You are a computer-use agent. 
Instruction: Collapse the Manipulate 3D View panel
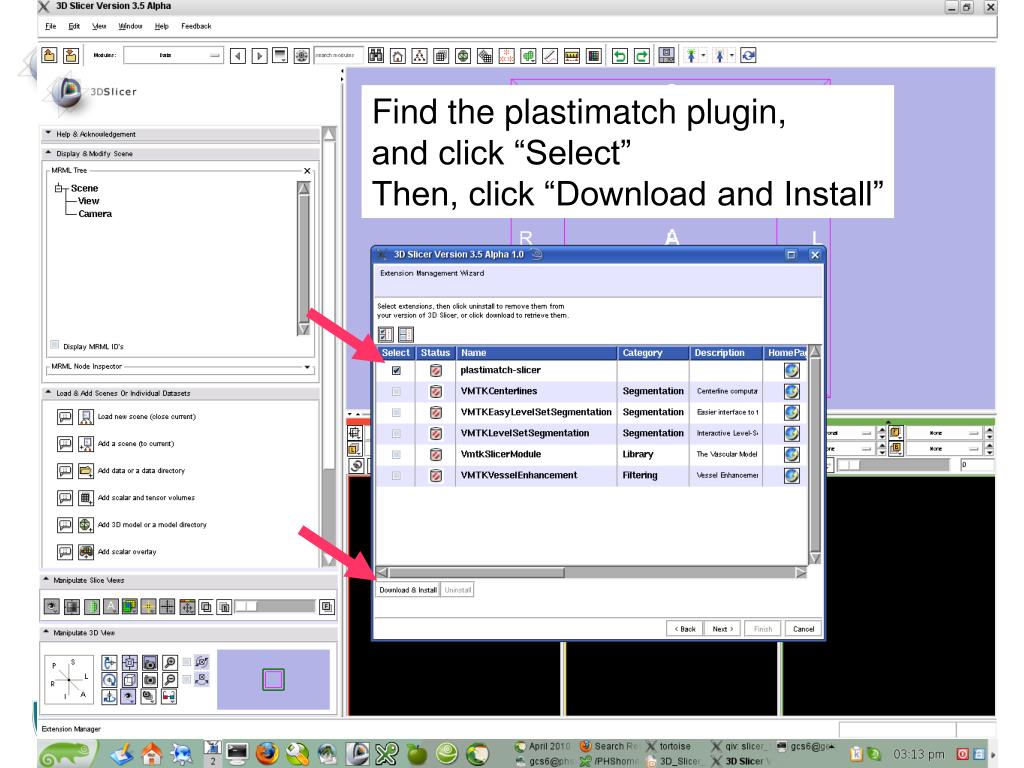46,633
